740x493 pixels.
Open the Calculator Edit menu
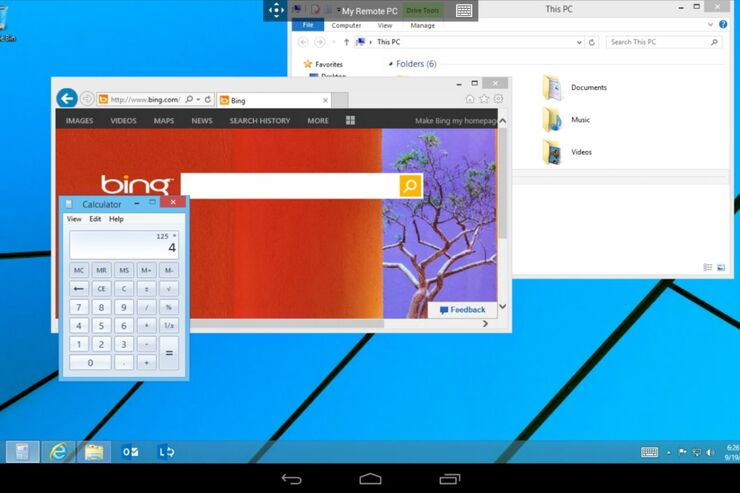coord(95,219)
